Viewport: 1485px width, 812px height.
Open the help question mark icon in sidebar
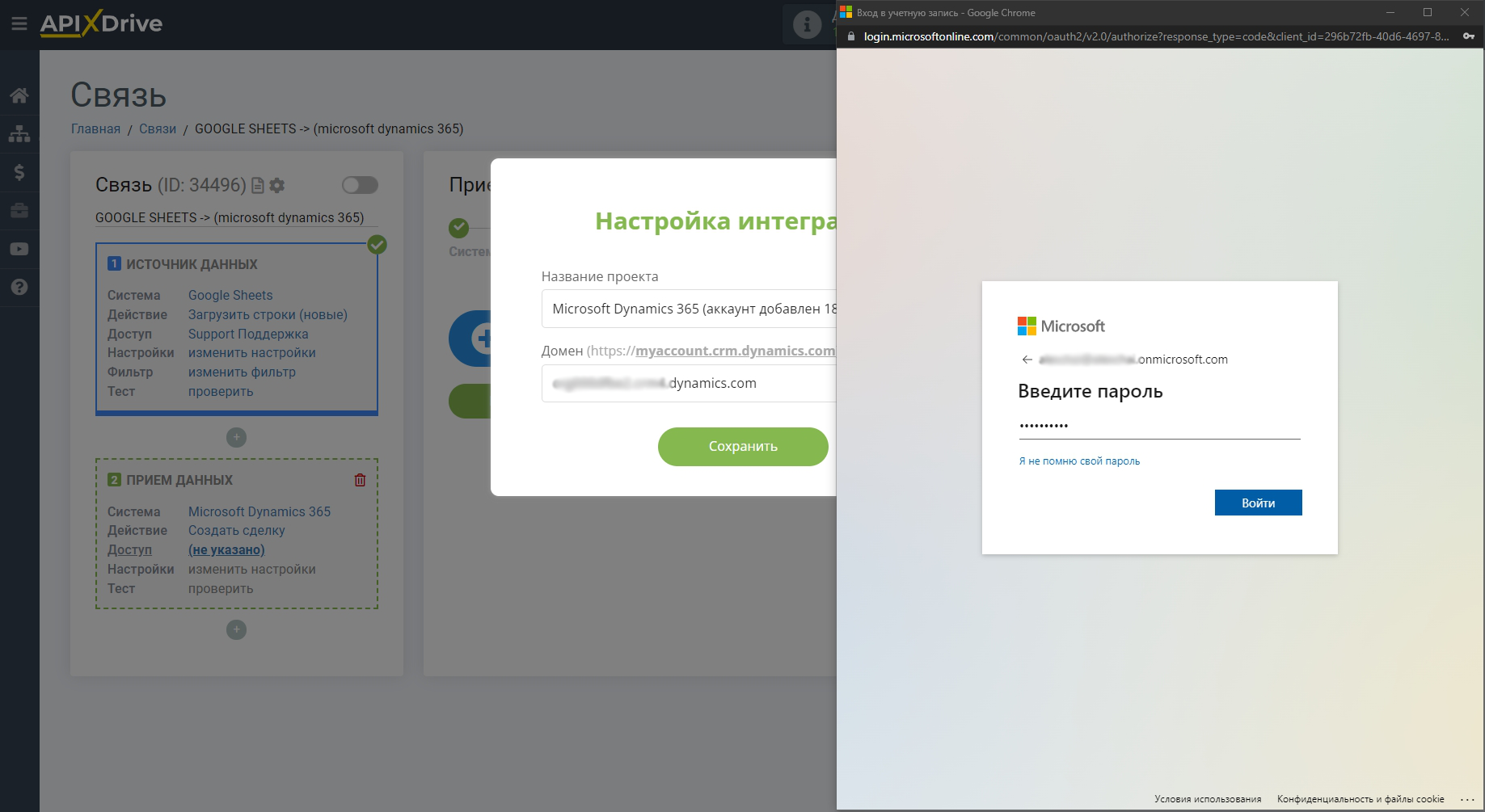[19, 287]
